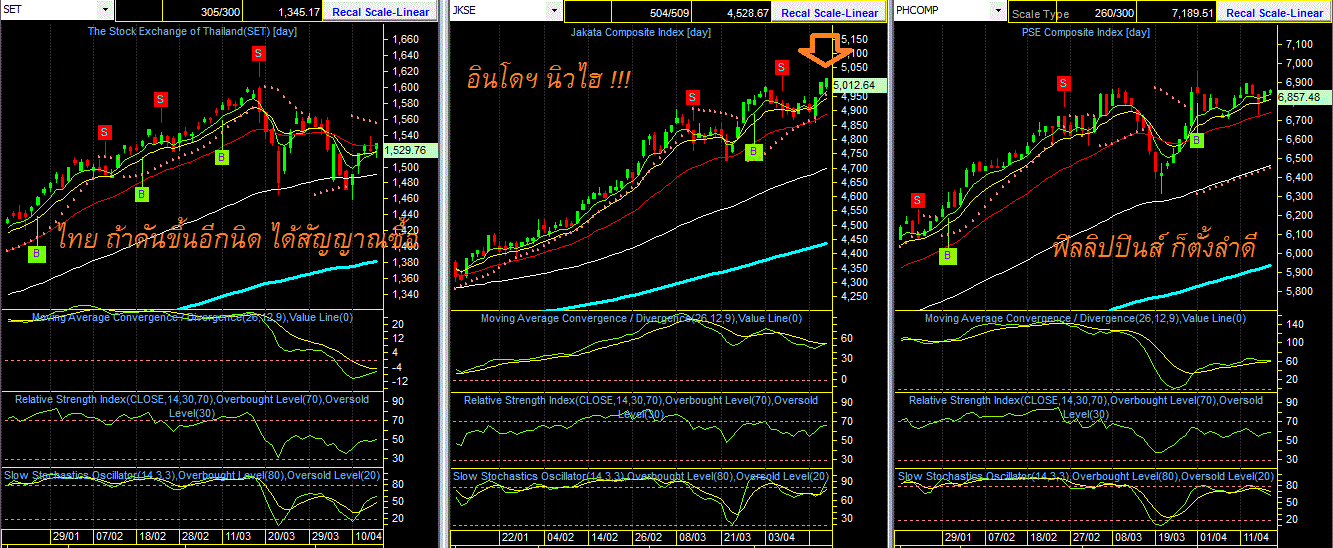Click the MACD indicator label in PHCOMP panel

(x=1085, y=318)
